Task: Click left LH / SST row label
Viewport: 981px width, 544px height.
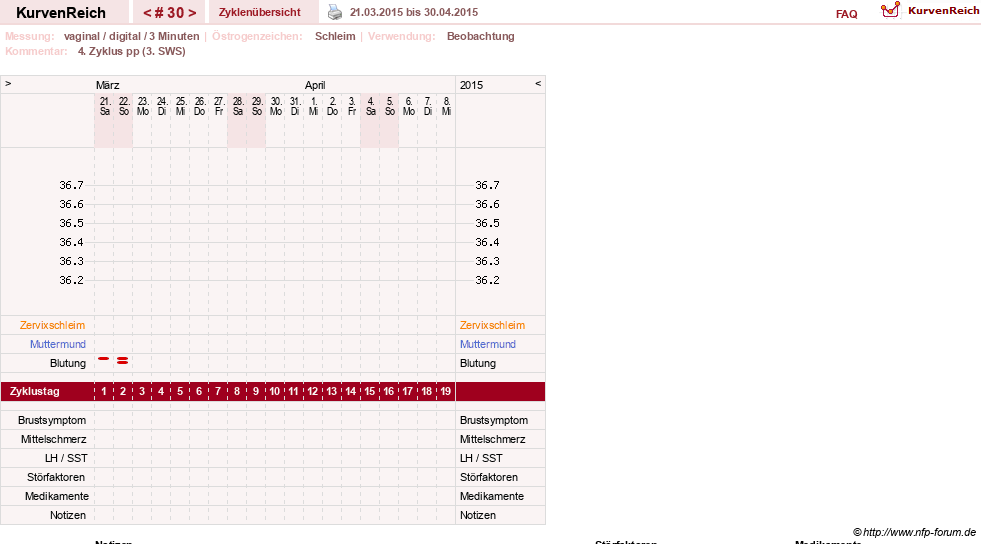Action: tap(66, 458)
